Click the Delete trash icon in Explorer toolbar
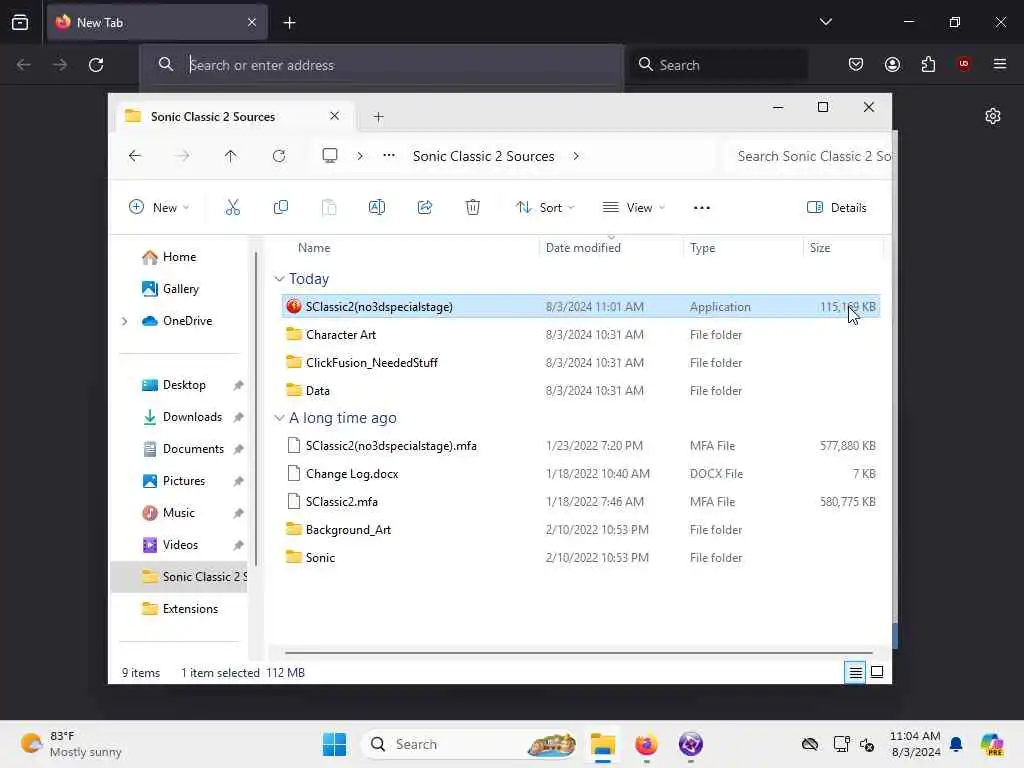Viewport: 1024px width, 768px height. 472,208
